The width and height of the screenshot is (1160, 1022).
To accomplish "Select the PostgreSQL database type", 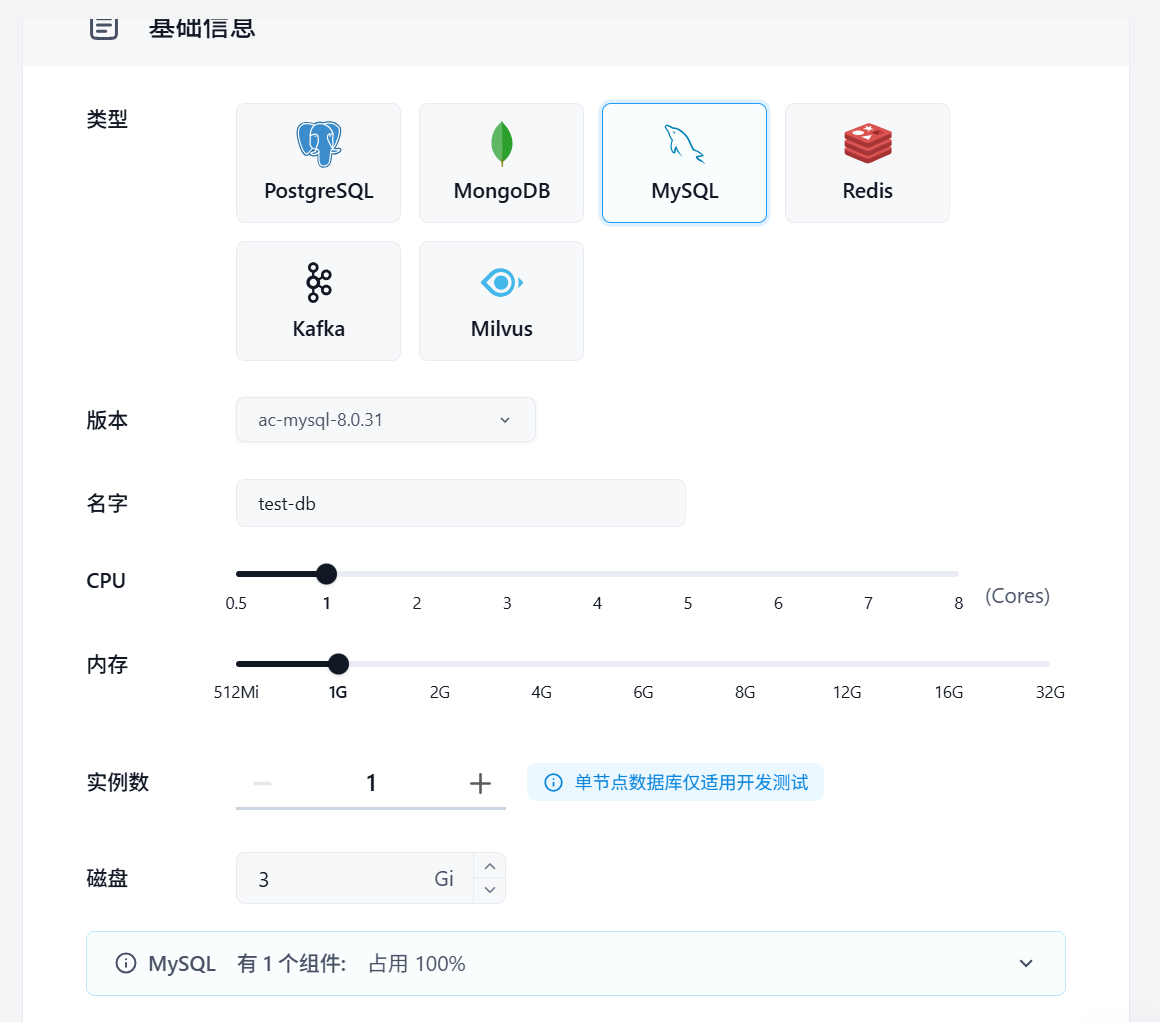I will (318, 163).
